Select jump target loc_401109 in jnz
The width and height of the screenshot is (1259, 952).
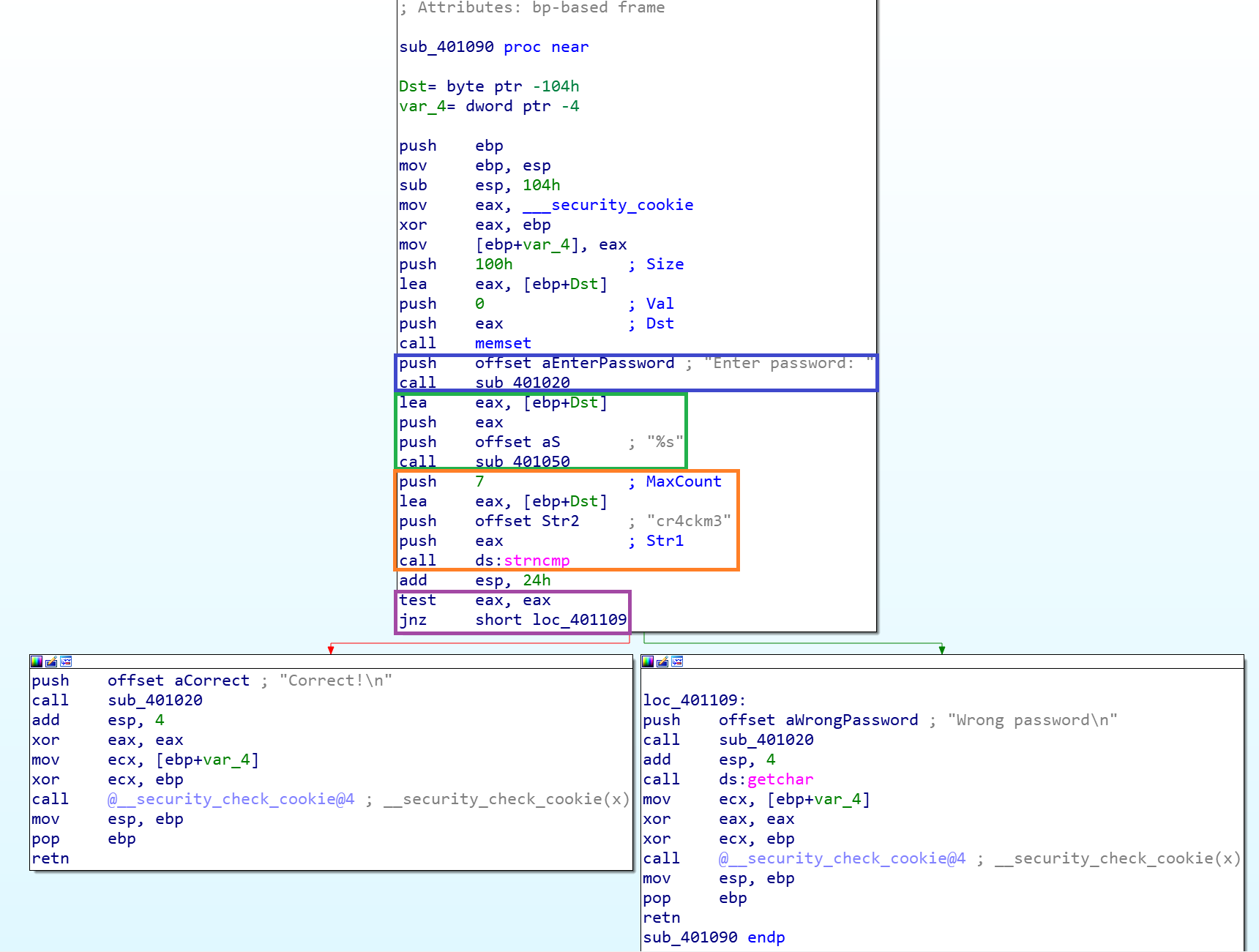pos(579,620)
